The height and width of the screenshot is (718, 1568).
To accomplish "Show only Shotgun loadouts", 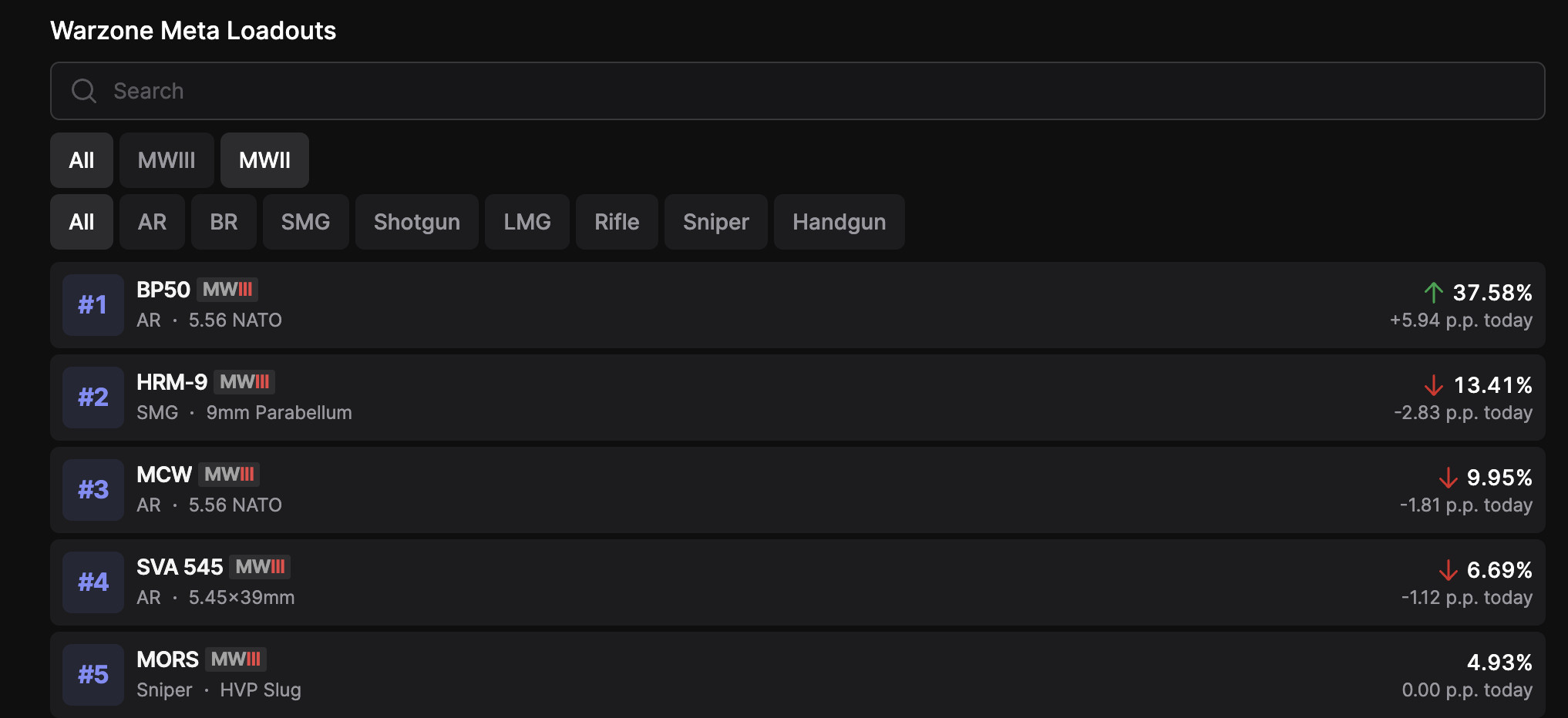I will click(x=416, y=222).
